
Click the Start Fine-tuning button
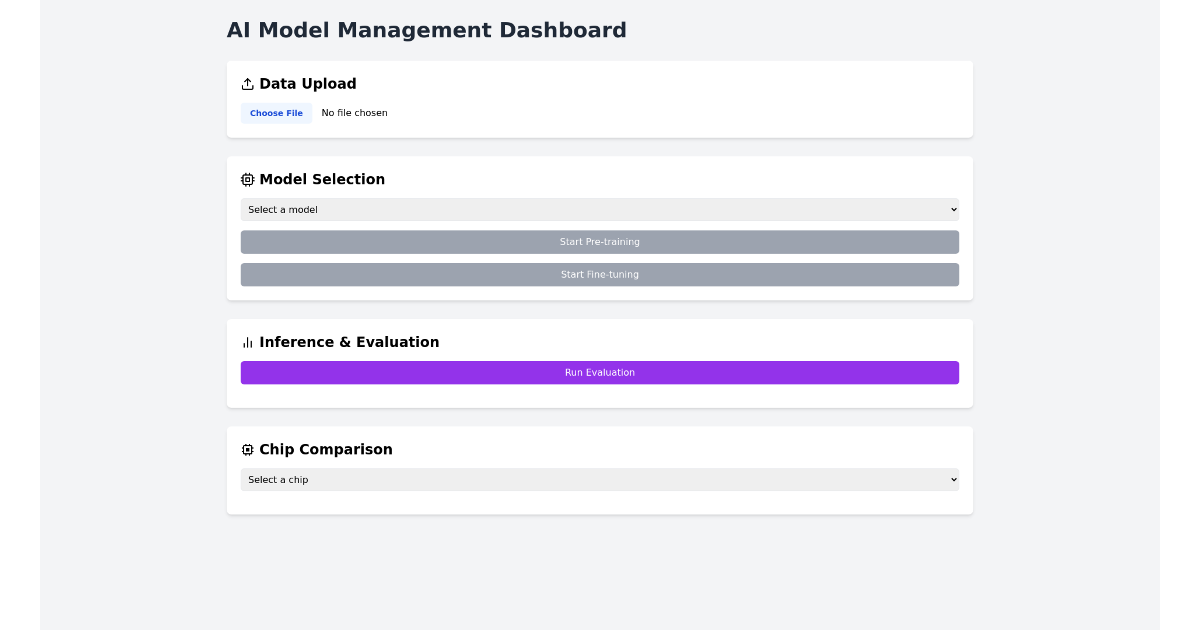(600, 274)
